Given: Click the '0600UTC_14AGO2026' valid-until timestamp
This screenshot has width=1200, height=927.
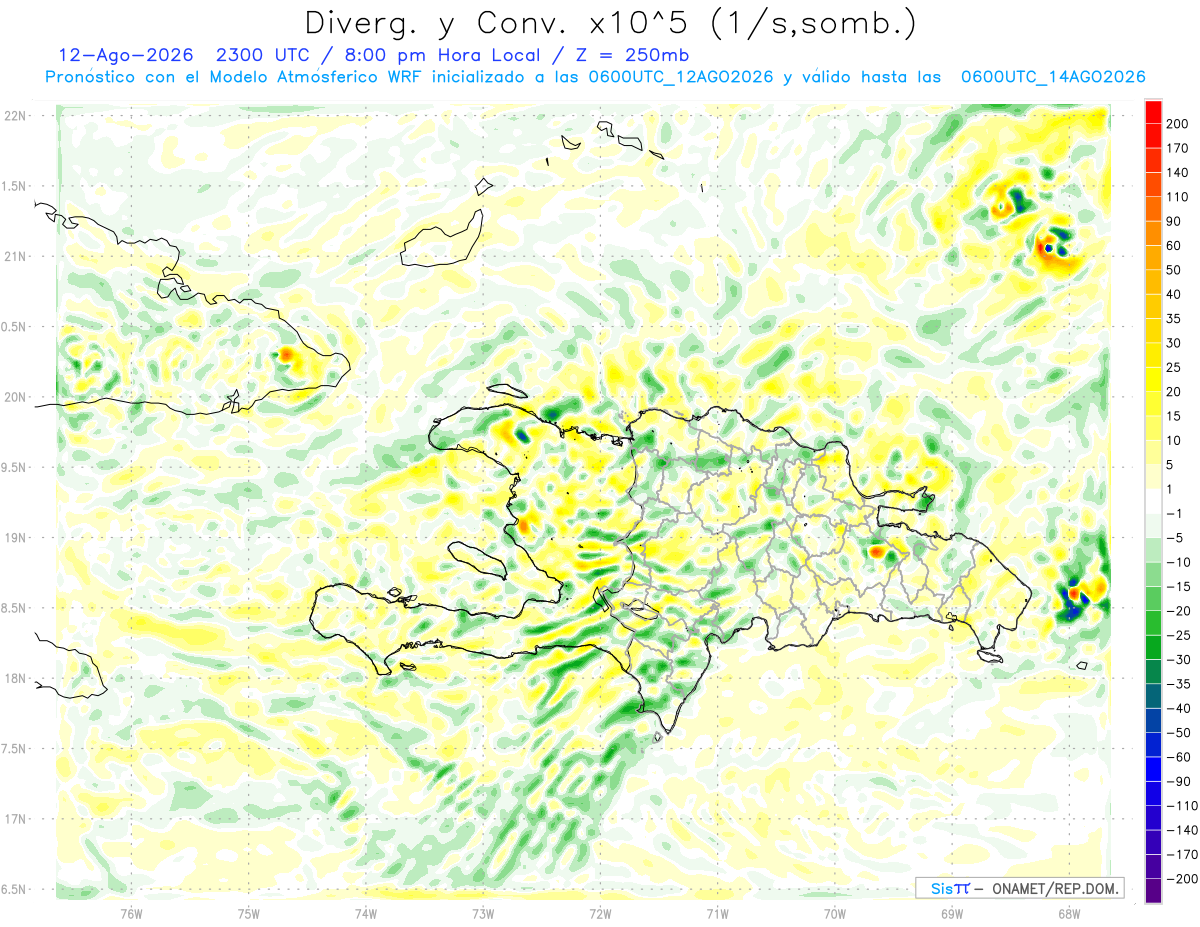Looking at the screenshot, I should coord(1053,77).
